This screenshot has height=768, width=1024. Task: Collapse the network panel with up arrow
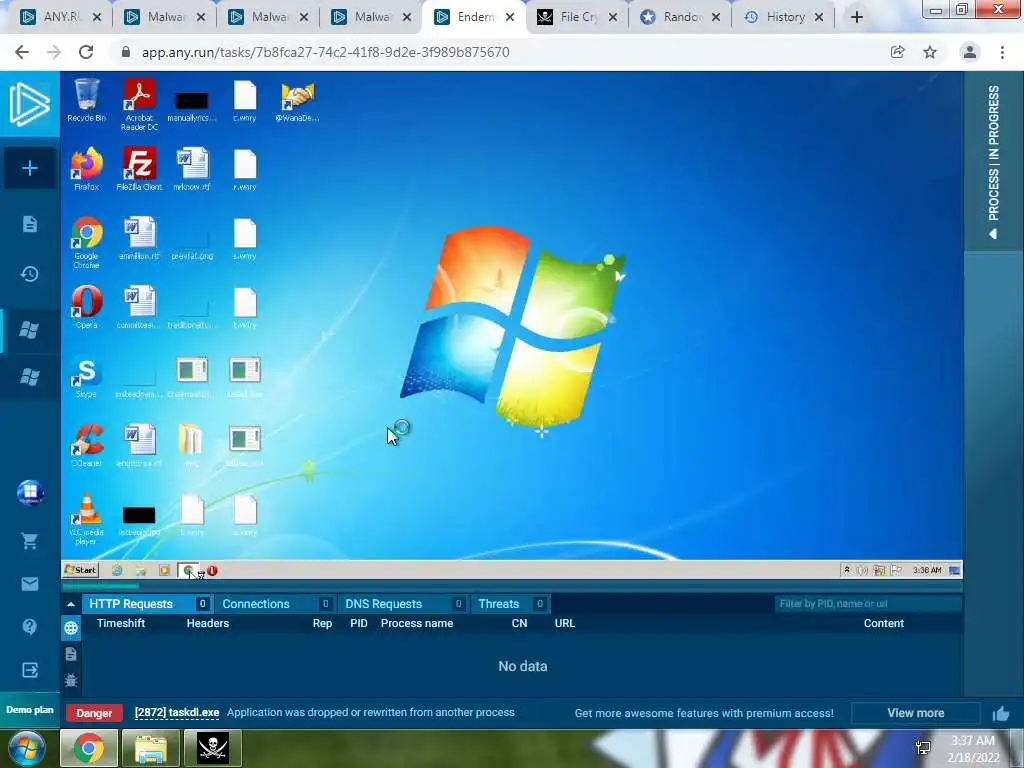point(71,604)
